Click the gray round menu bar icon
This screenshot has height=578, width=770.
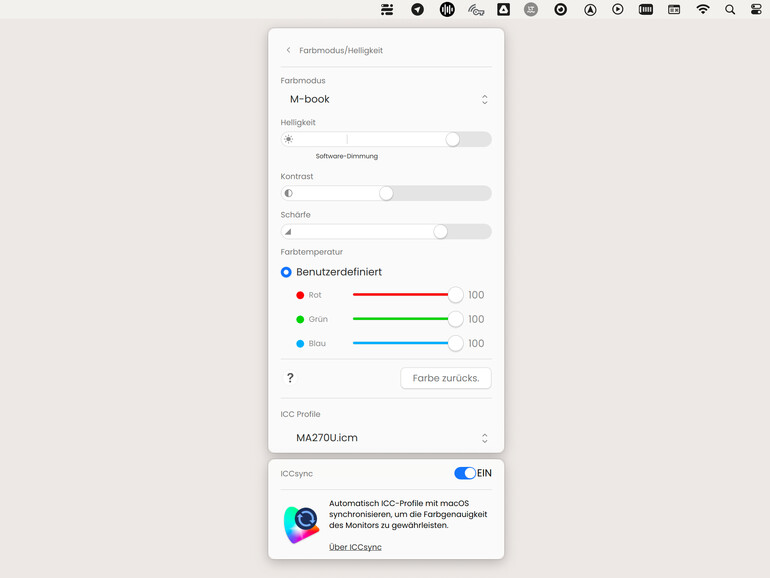click(x=531, y=9)
